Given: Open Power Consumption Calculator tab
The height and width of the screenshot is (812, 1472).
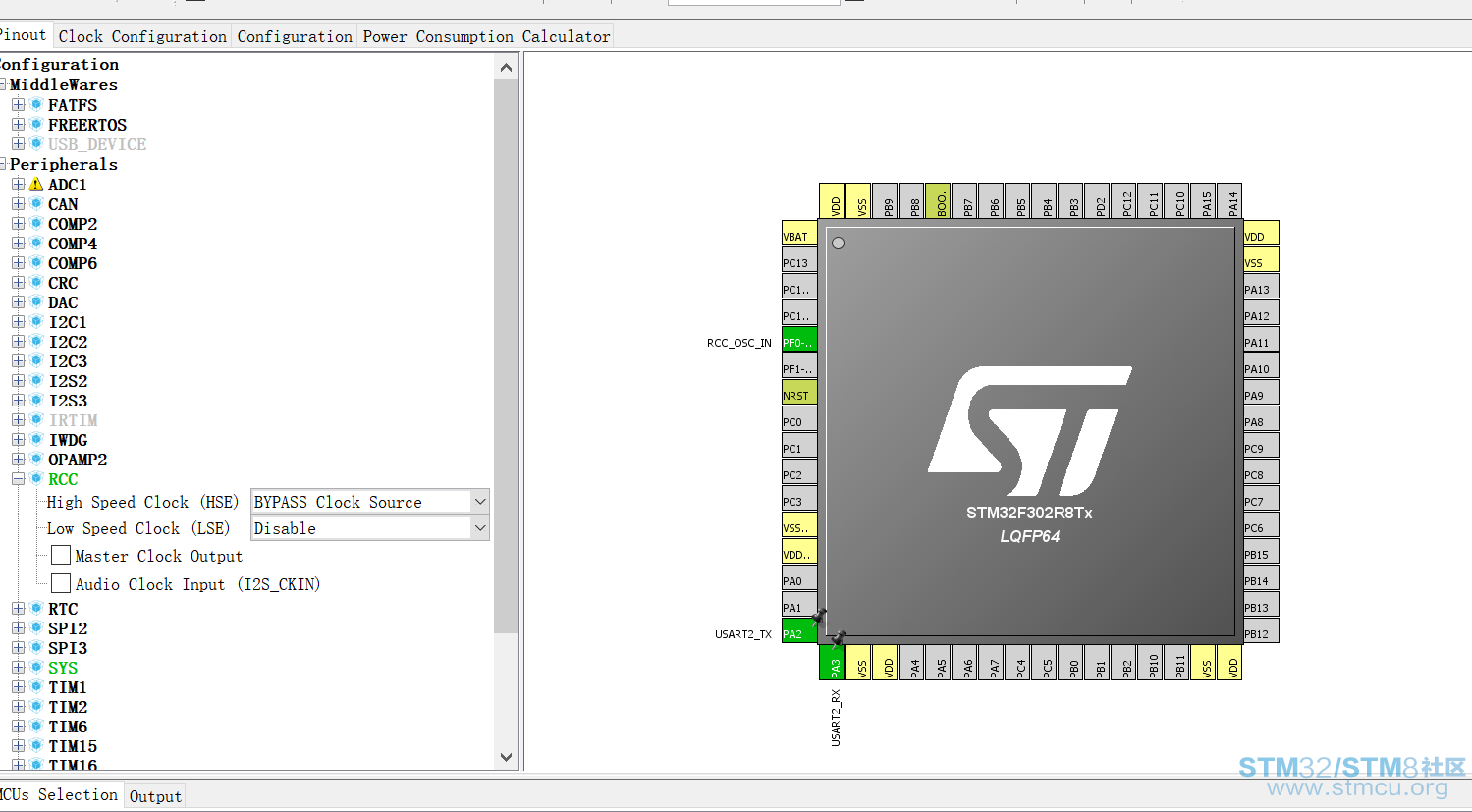Looking at the screenshot, I should coord(486,36).
